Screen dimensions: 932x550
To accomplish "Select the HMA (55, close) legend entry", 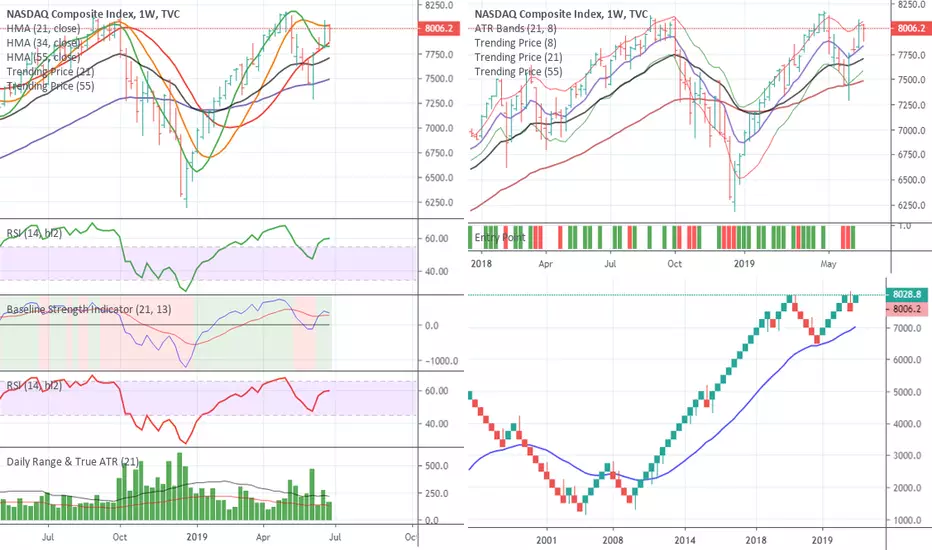I will coord(43,57).
